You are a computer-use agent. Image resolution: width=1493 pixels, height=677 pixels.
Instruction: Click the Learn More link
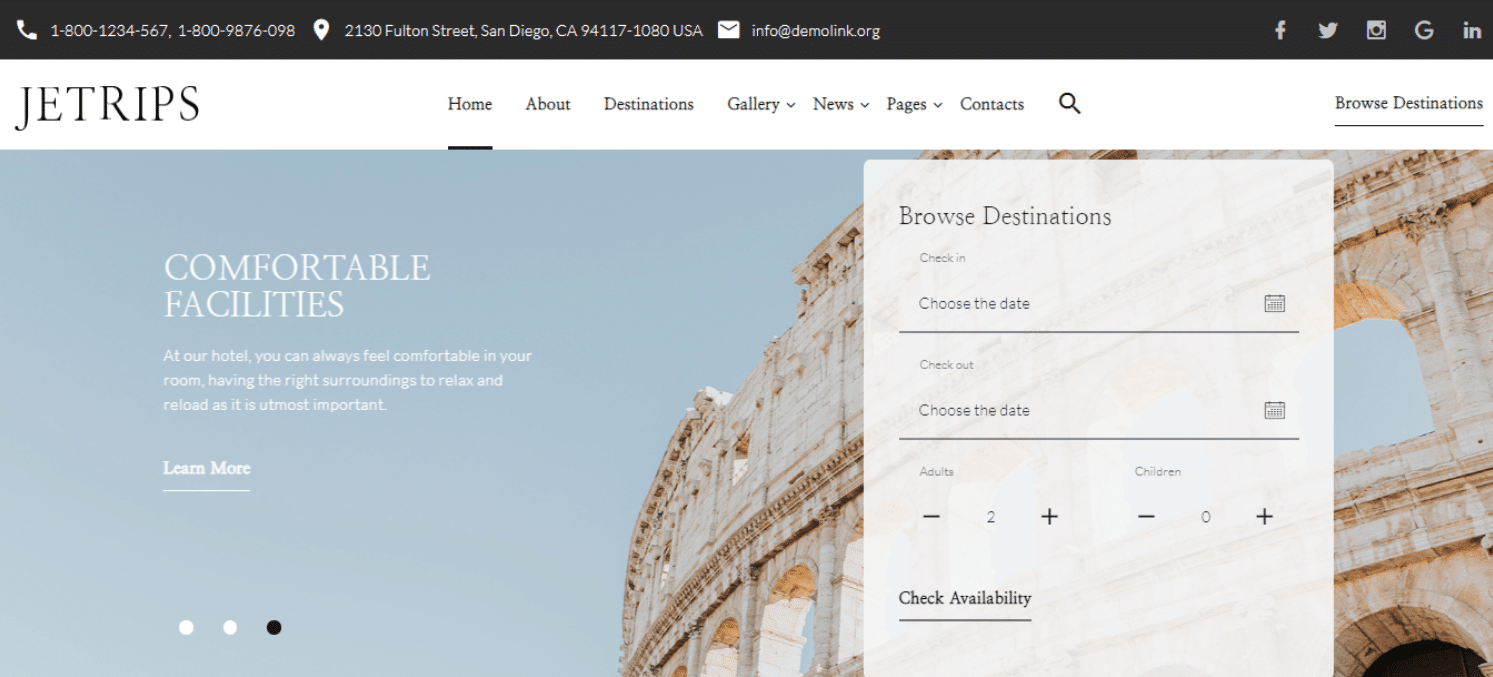206,468
